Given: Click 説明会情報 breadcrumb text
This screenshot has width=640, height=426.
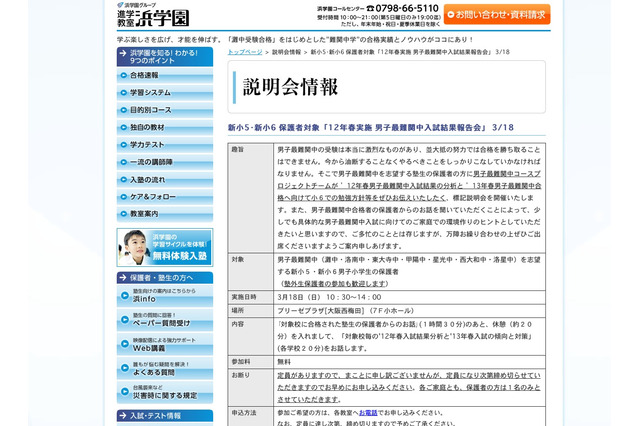Looking at the screenshot, I should pyautogui.click(x=287, y=52).
